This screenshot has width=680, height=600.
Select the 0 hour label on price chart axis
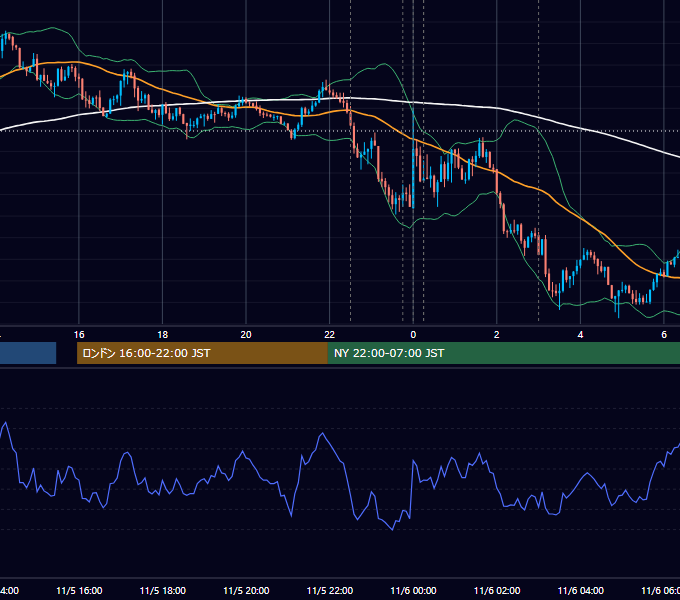pos(413,335)
